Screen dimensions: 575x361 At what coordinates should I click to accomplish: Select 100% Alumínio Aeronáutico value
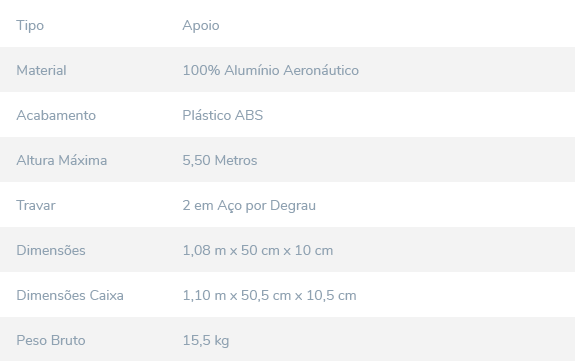271,70
